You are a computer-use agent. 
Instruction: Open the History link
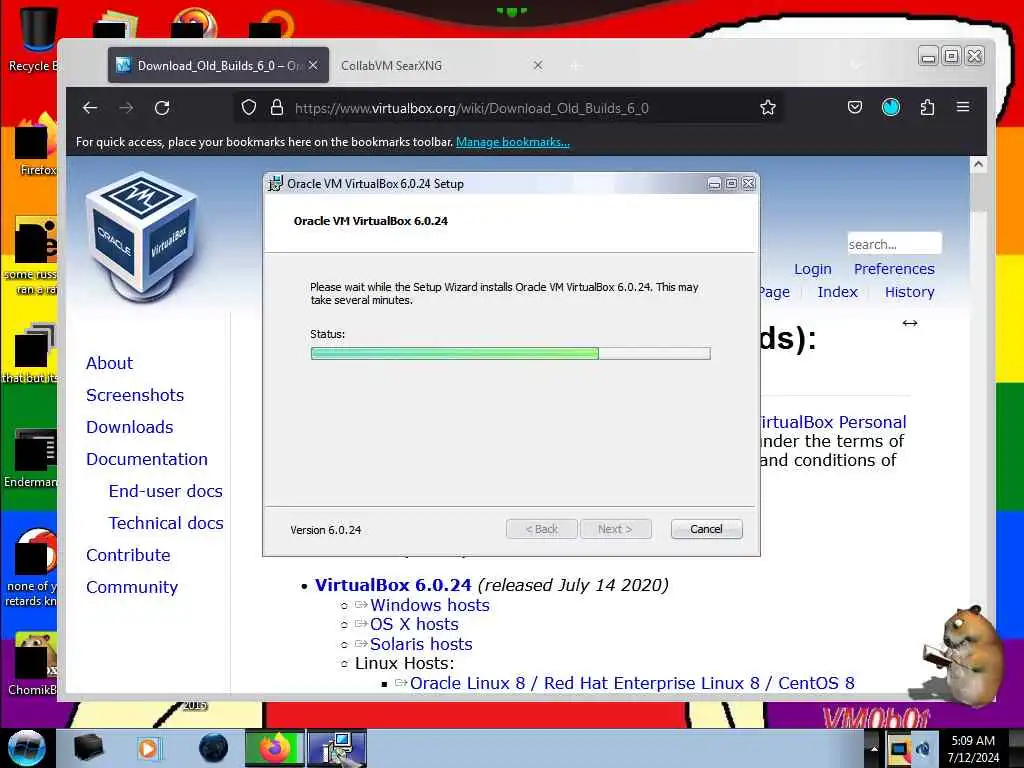tap(909, 292)
